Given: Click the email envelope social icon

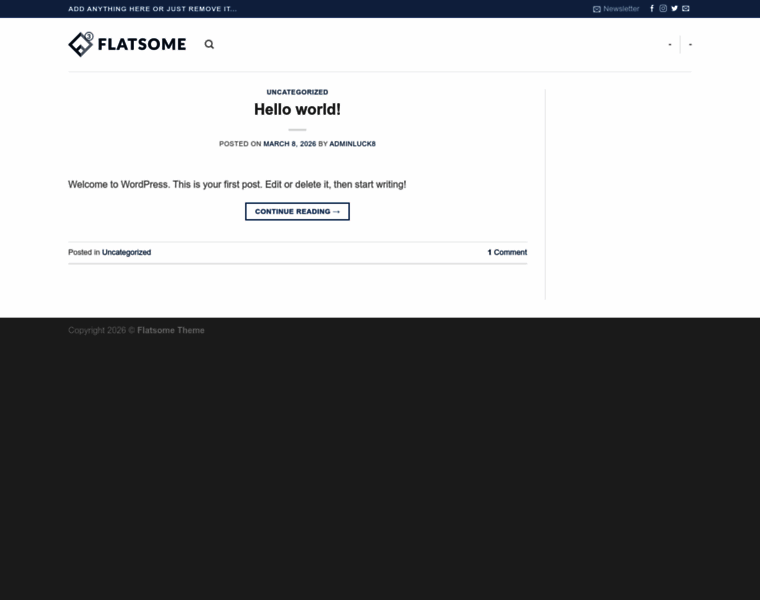Looking at the screenshot, I should (x=686, y=8).
